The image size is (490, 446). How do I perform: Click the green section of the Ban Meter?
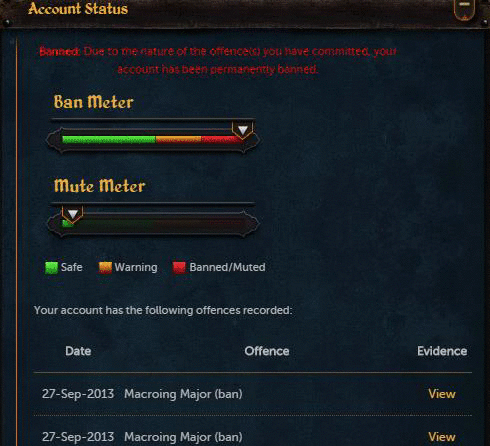pyautogui.click(x=109, y=139)
